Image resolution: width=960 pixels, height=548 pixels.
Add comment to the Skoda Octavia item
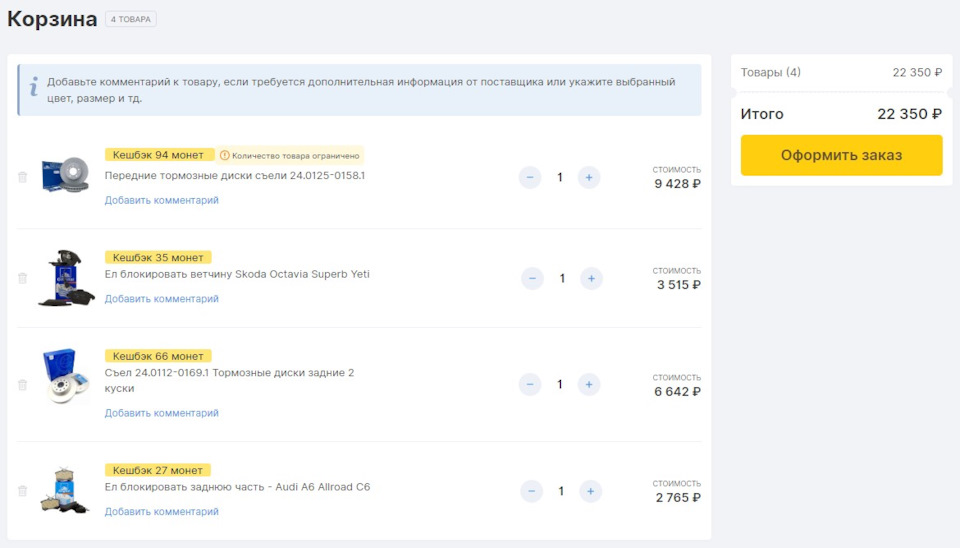pos(161,299)
